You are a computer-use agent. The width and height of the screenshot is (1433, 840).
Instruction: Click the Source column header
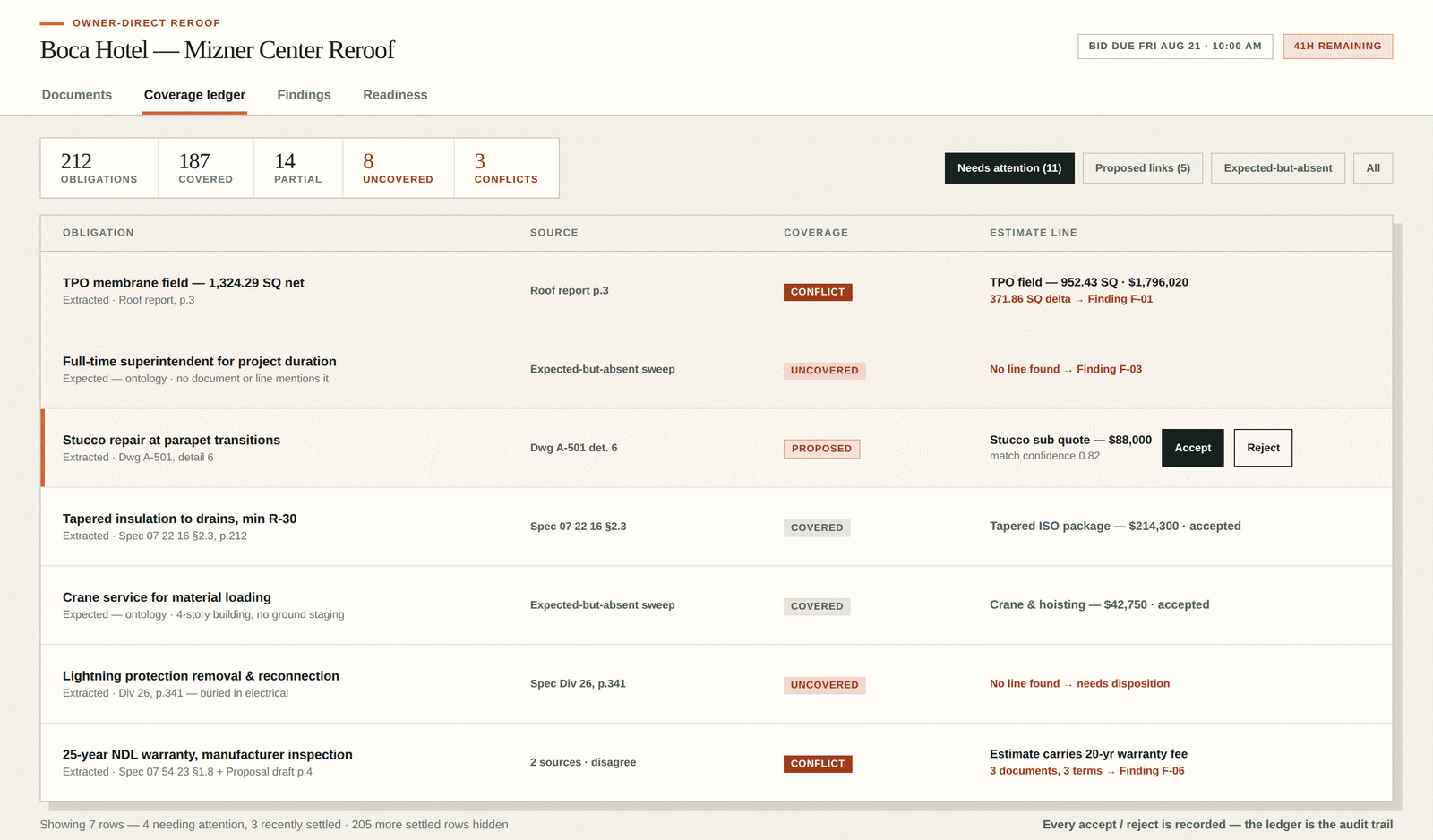coord(554,233)
